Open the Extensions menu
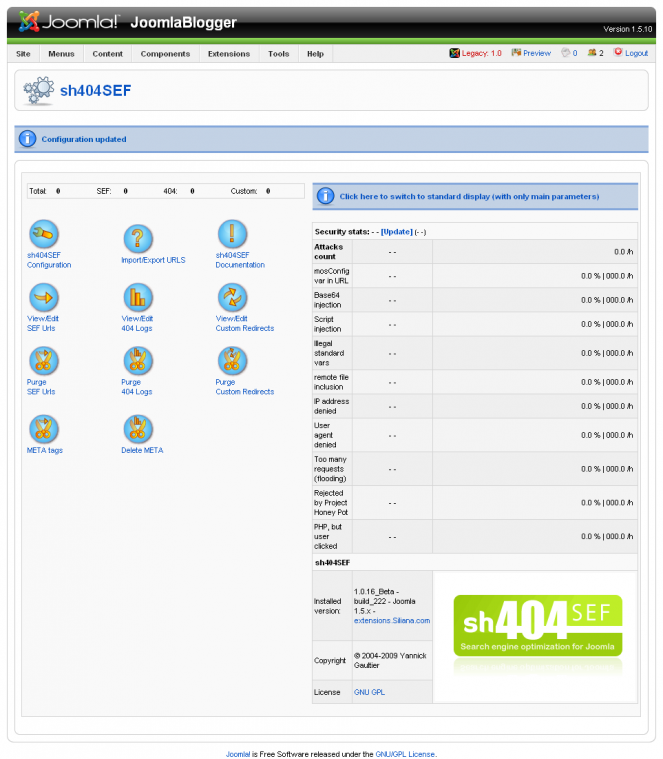663x759 pixels. click(x=229, y=54)
